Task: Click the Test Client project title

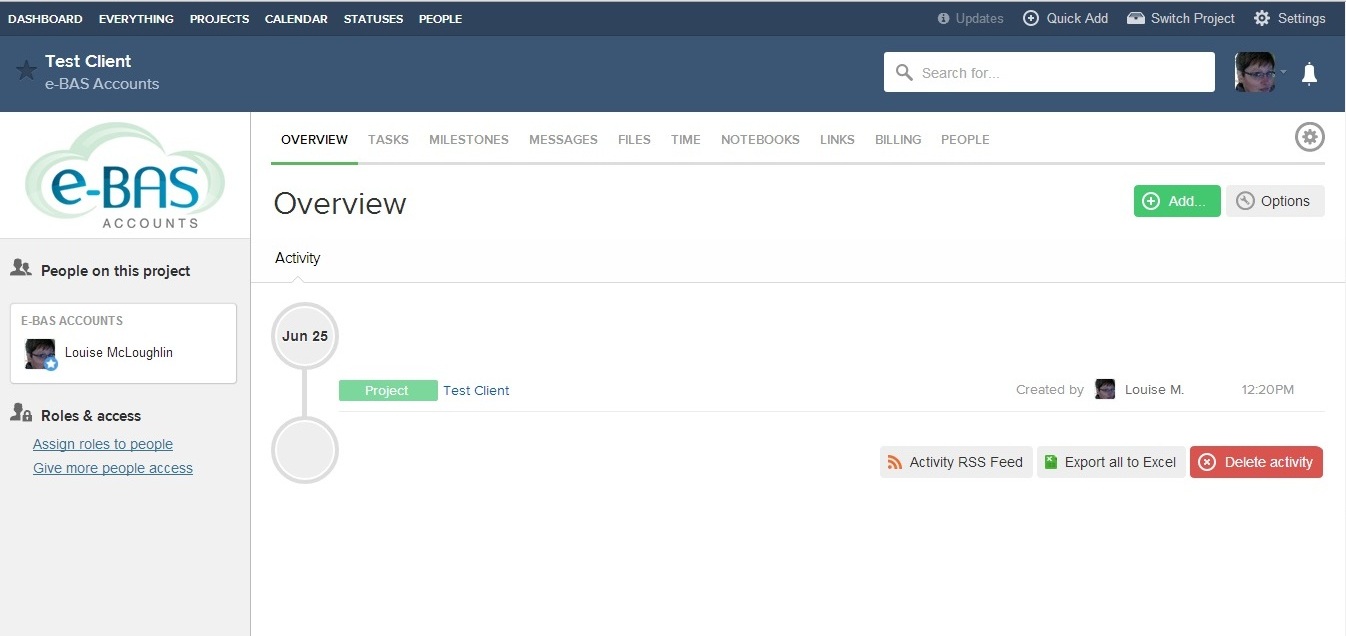Action: click(x=88, y=61)
